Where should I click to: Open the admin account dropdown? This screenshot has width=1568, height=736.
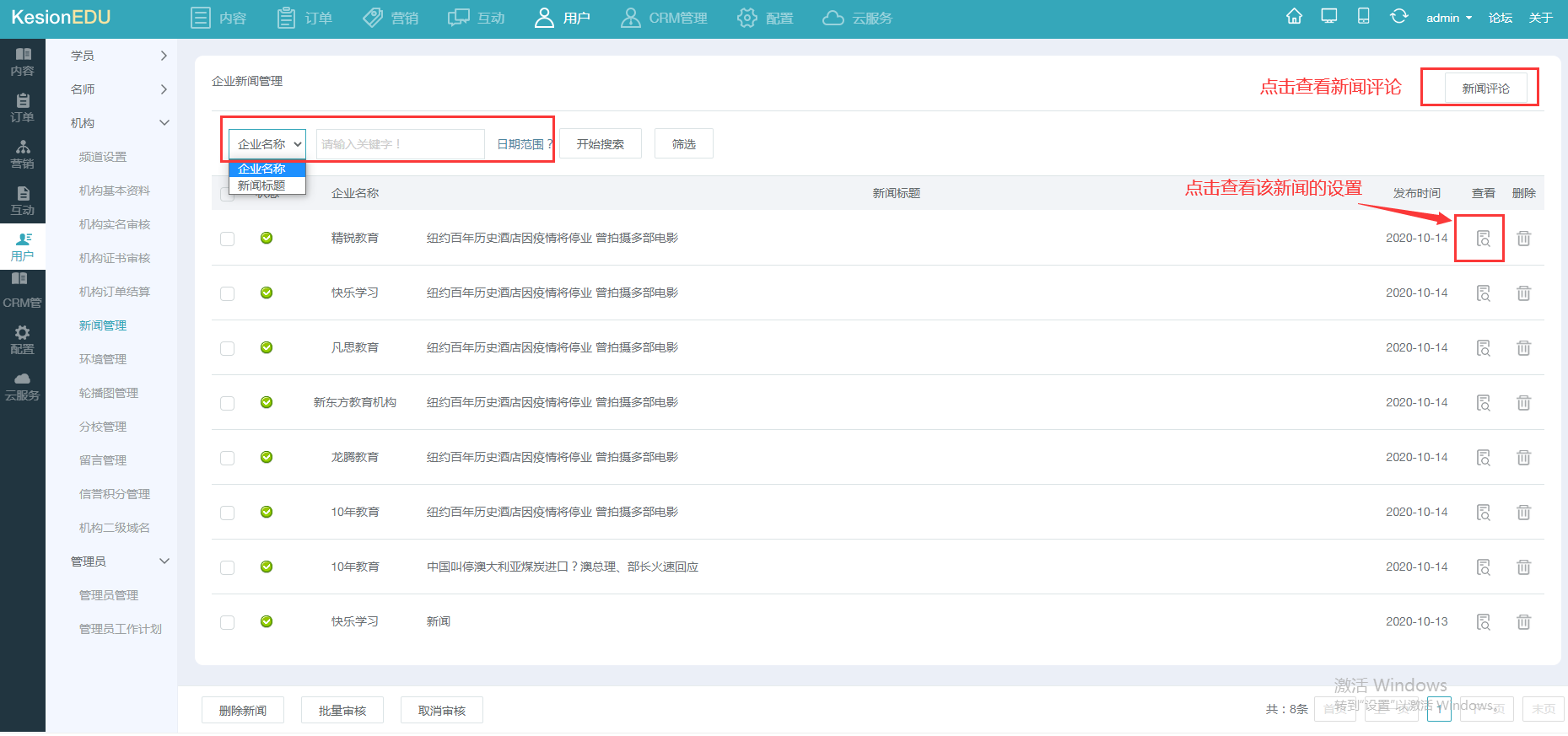1448,18
